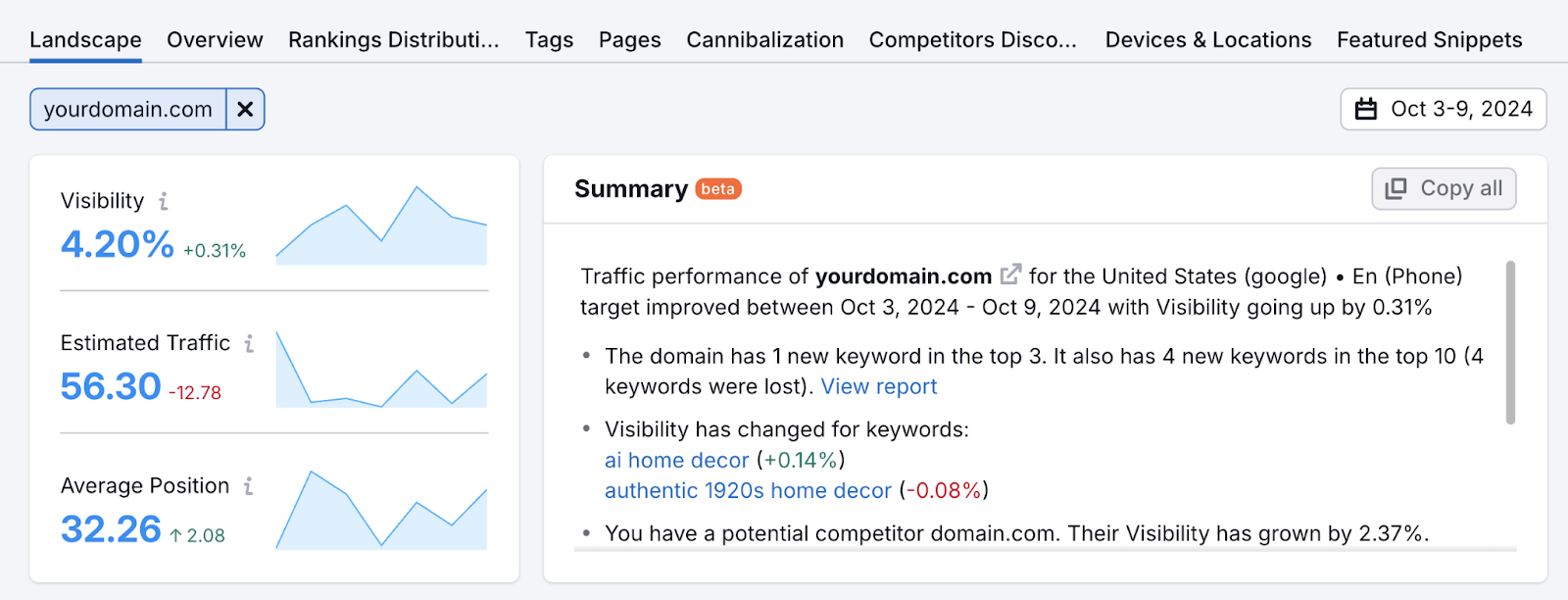Click the yourdomain.com domain filter chip

click(128, 110)
